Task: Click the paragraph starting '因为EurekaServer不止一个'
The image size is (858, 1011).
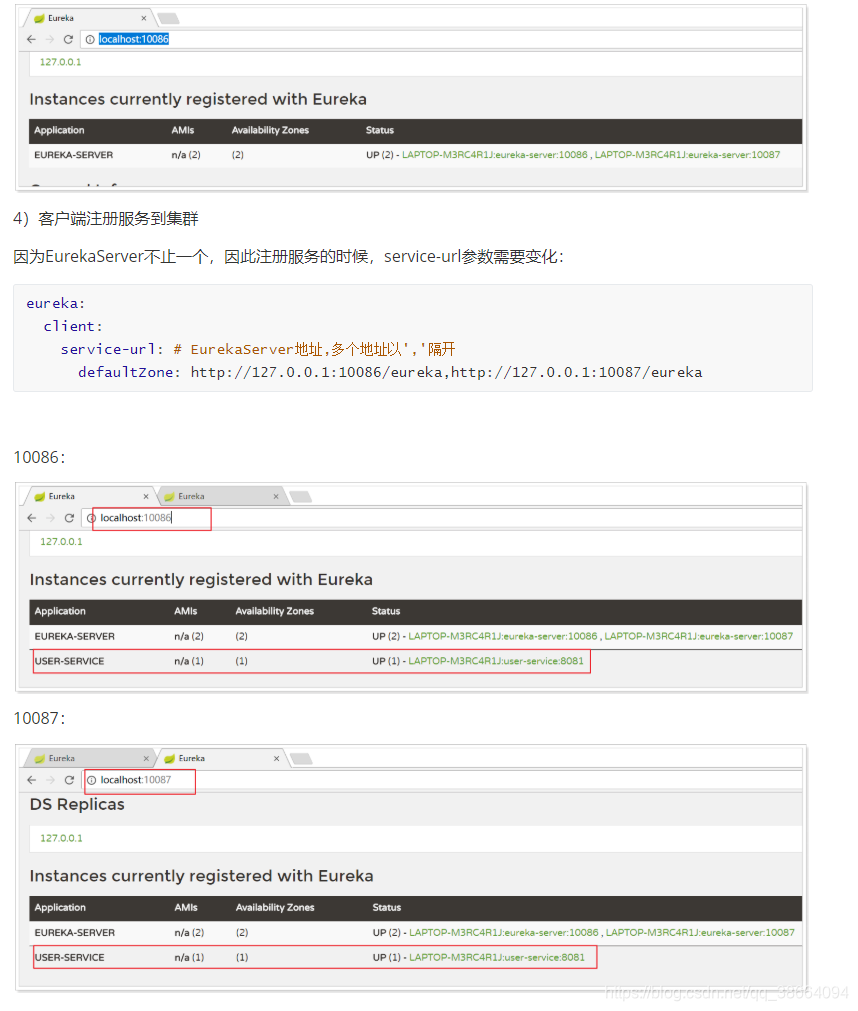Action: (289, 257)
